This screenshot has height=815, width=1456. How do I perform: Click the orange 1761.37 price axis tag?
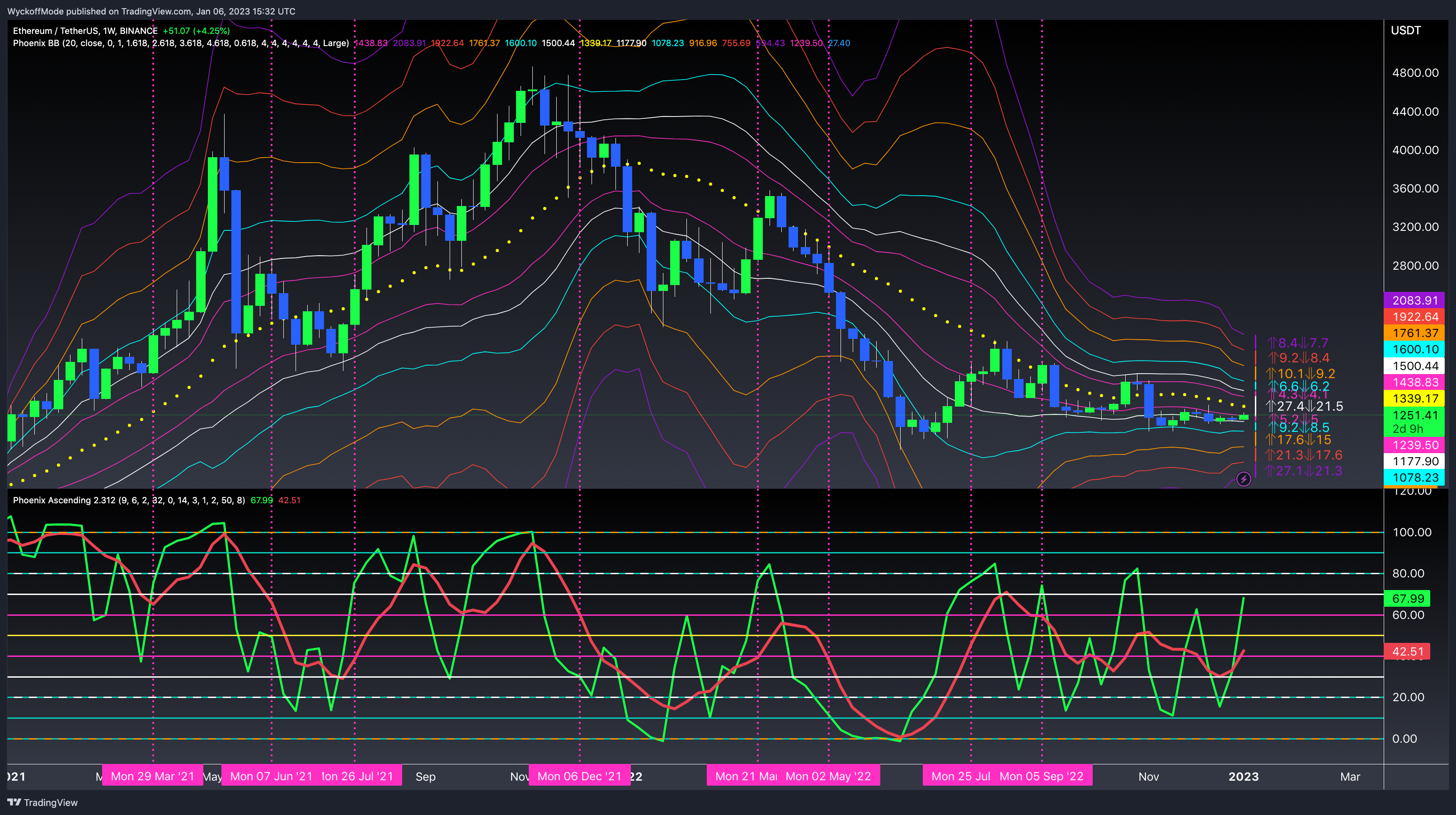point(1415,333)
